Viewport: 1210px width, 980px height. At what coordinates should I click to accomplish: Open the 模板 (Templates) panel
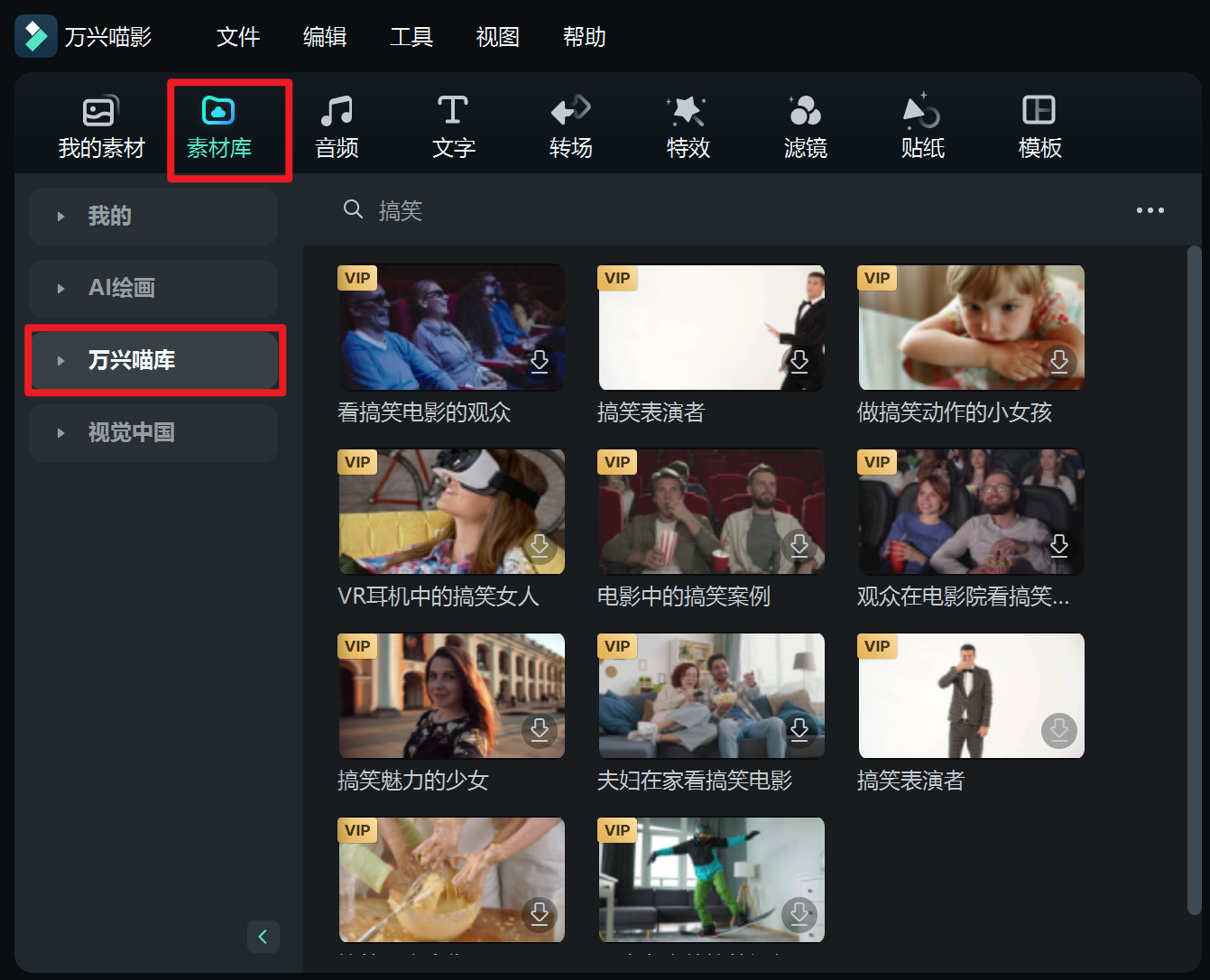pyautogui.click(x=1039, y=125)
